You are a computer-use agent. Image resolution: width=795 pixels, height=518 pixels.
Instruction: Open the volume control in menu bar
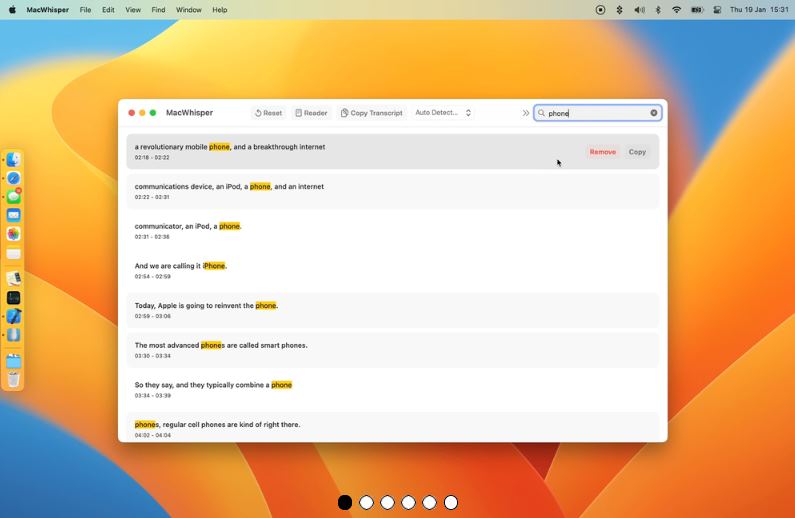639,10
